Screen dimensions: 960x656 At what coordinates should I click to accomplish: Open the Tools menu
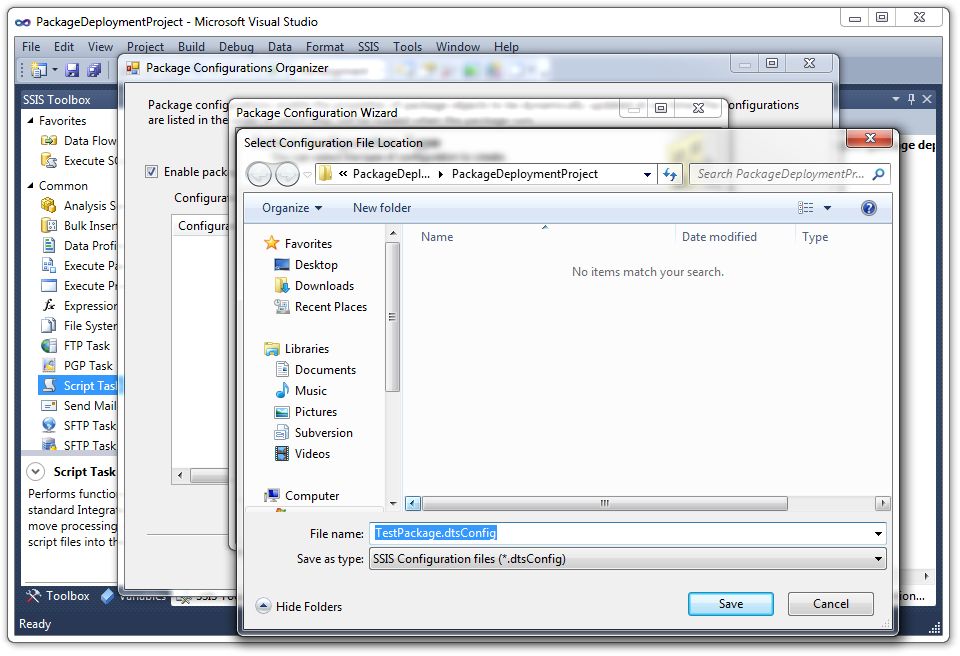(407, 47)
